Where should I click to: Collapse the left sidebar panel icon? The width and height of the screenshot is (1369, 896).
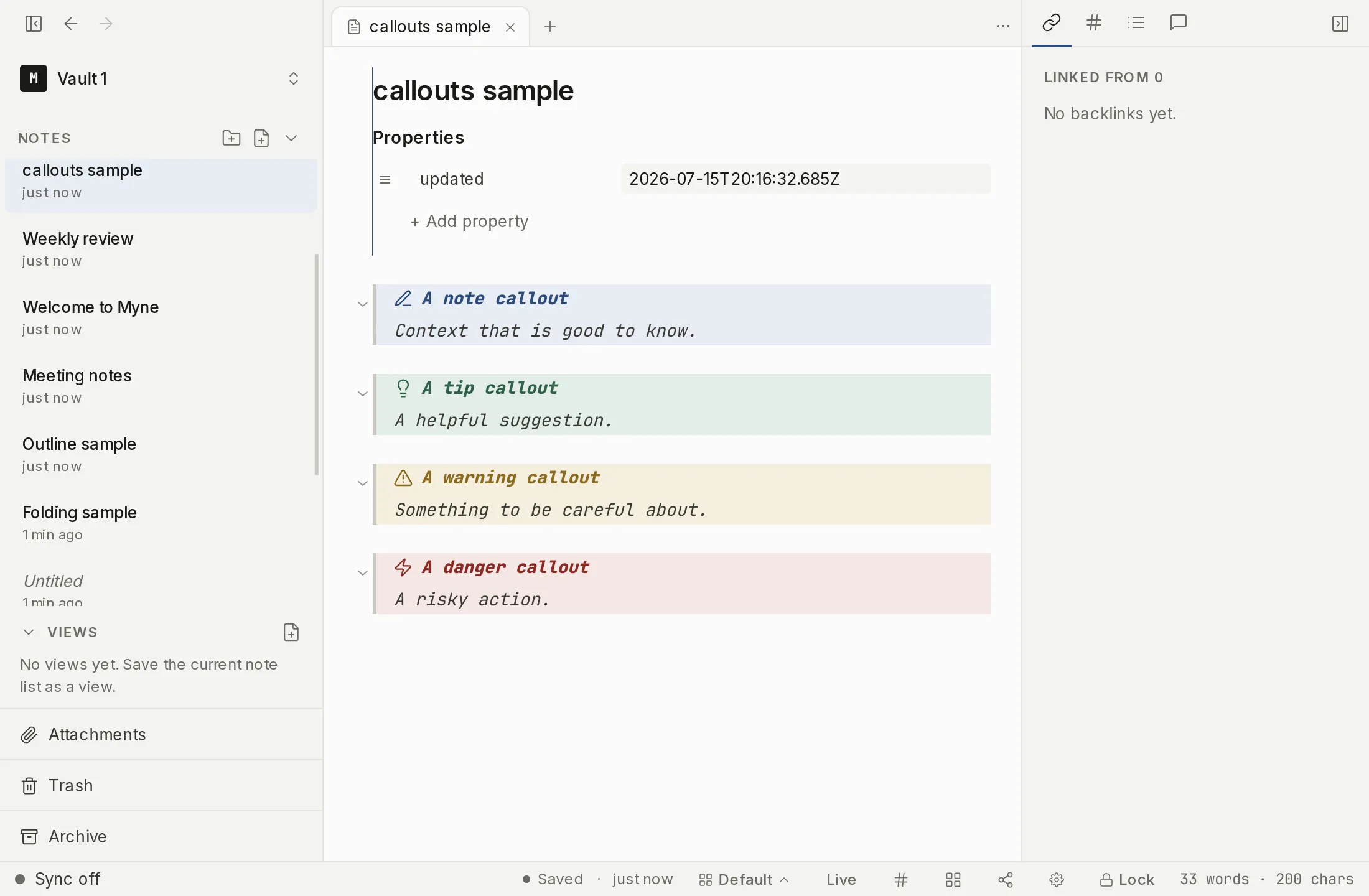(x=34, y=24)
